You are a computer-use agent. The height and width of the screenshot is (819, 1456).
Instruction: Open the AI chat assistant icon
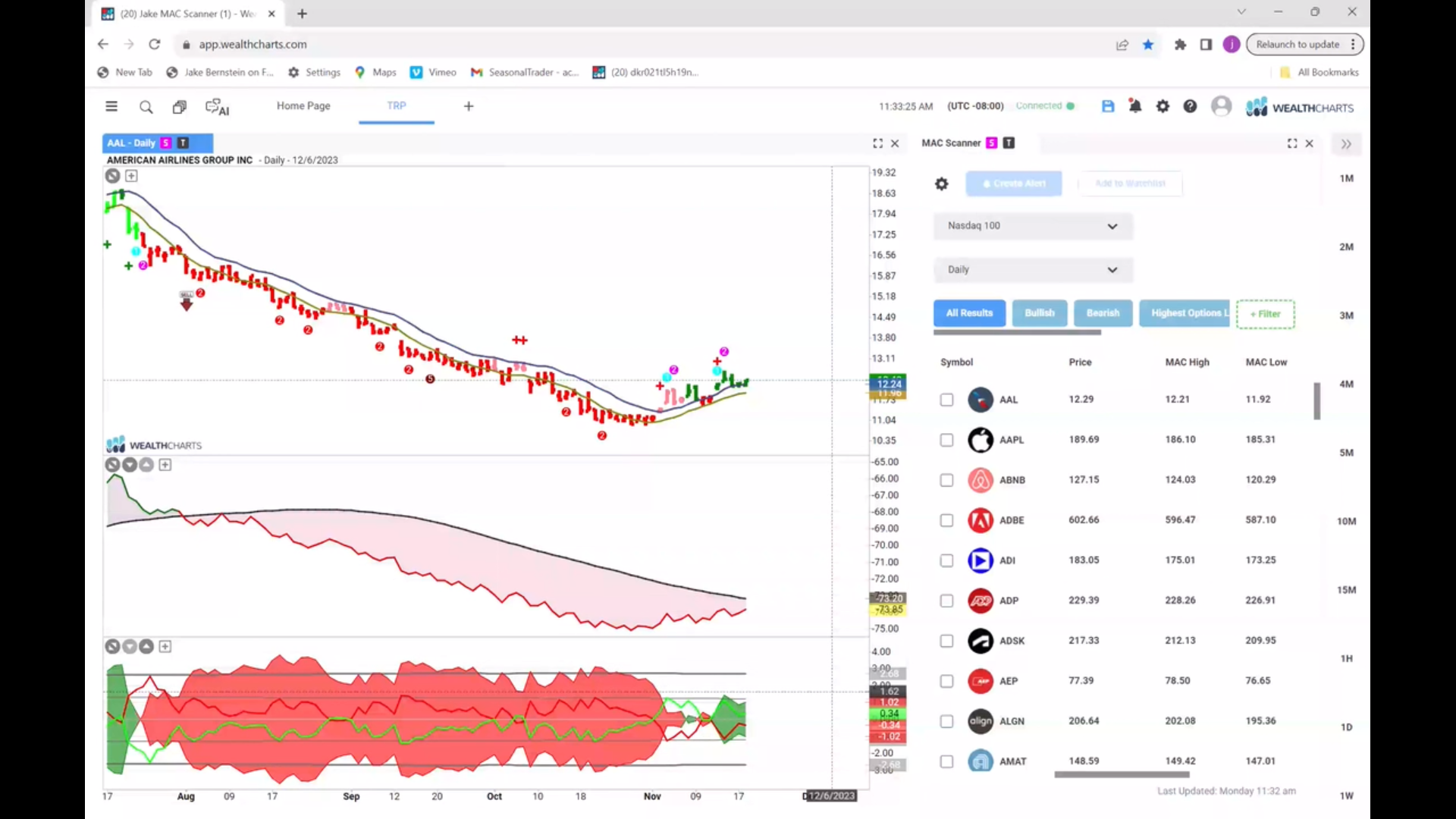click(217, 107)
